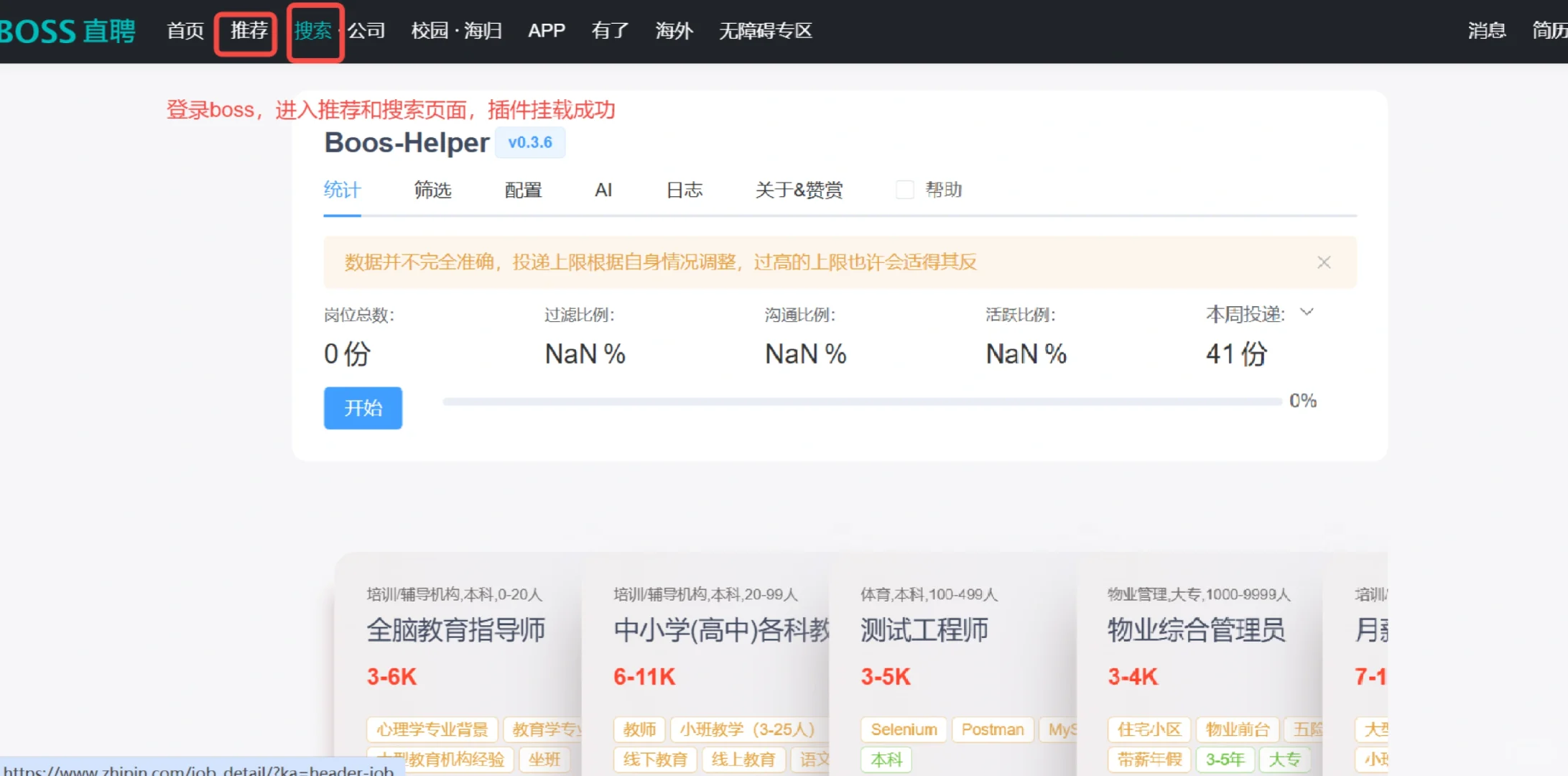Go to 首页 in the navigation bar
The width and height of the screenshot is (1568, 776).
point(185,31)
